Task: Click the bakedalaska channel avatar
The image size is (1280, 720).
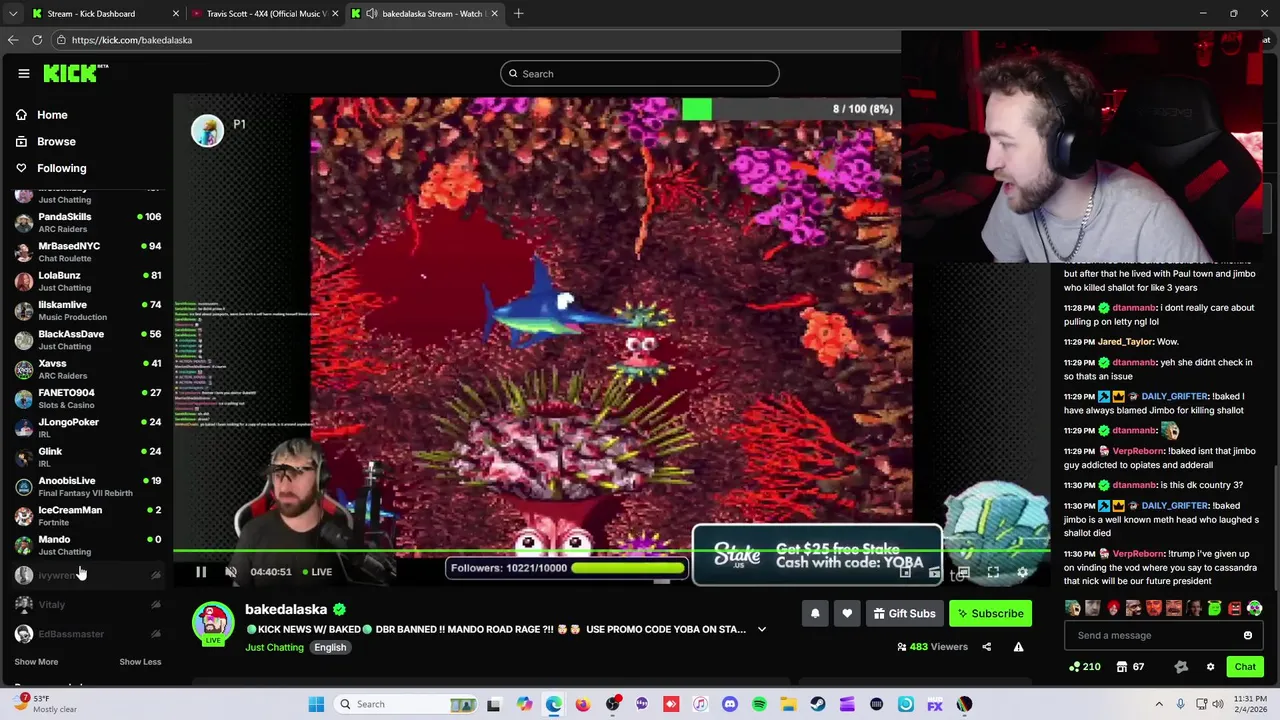Action: click(x=212, y=622)
